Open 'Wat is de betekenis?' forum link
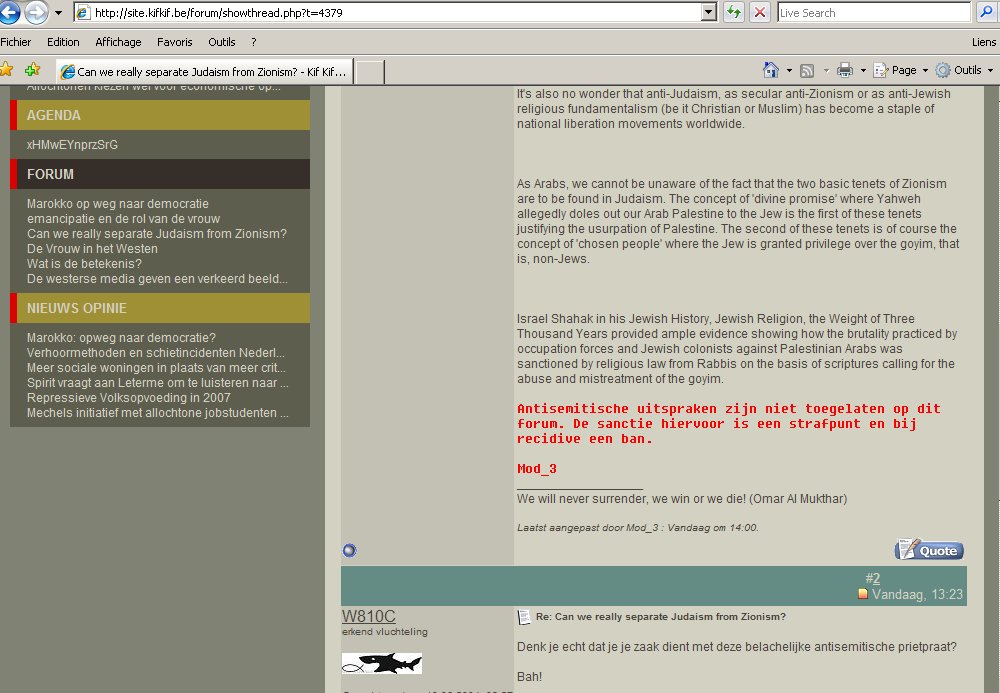The height and width of the screenshot is (693, 1000). pos(84,264)
